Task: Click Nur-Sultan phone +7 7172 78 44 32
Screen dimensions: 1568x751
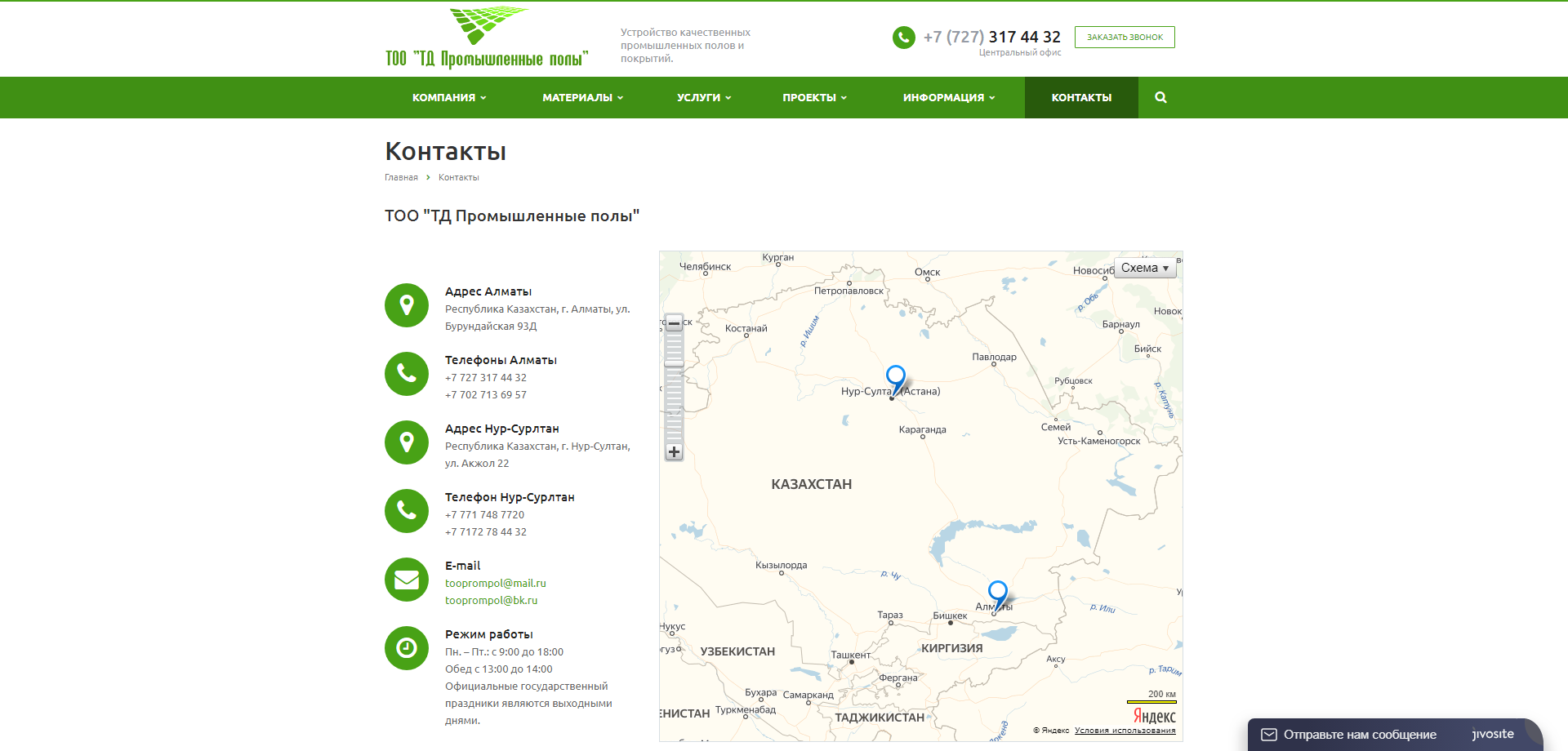Action: tap(485, 531)
